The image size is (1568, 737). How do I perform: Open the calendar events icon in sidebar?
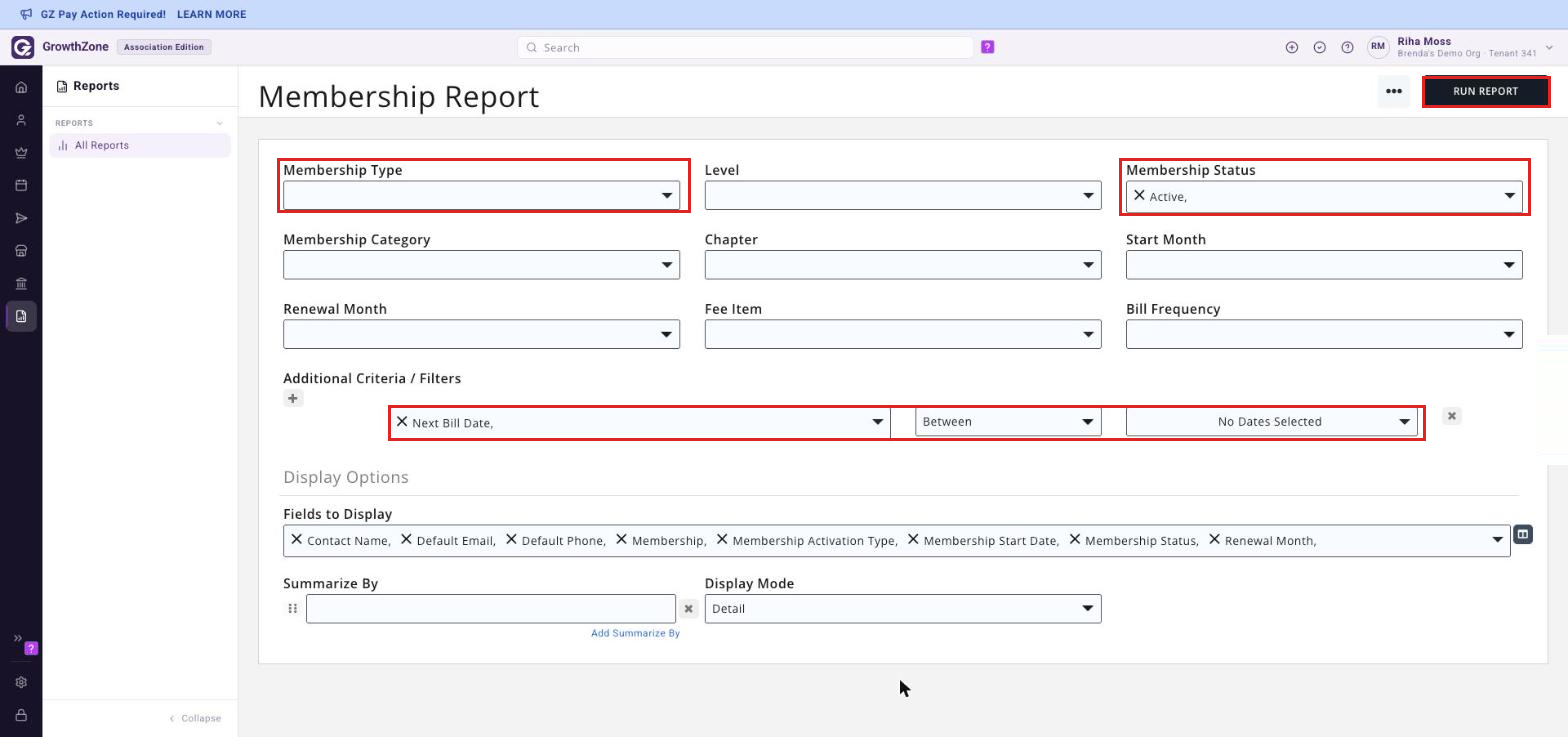click(x=21, y=185)
